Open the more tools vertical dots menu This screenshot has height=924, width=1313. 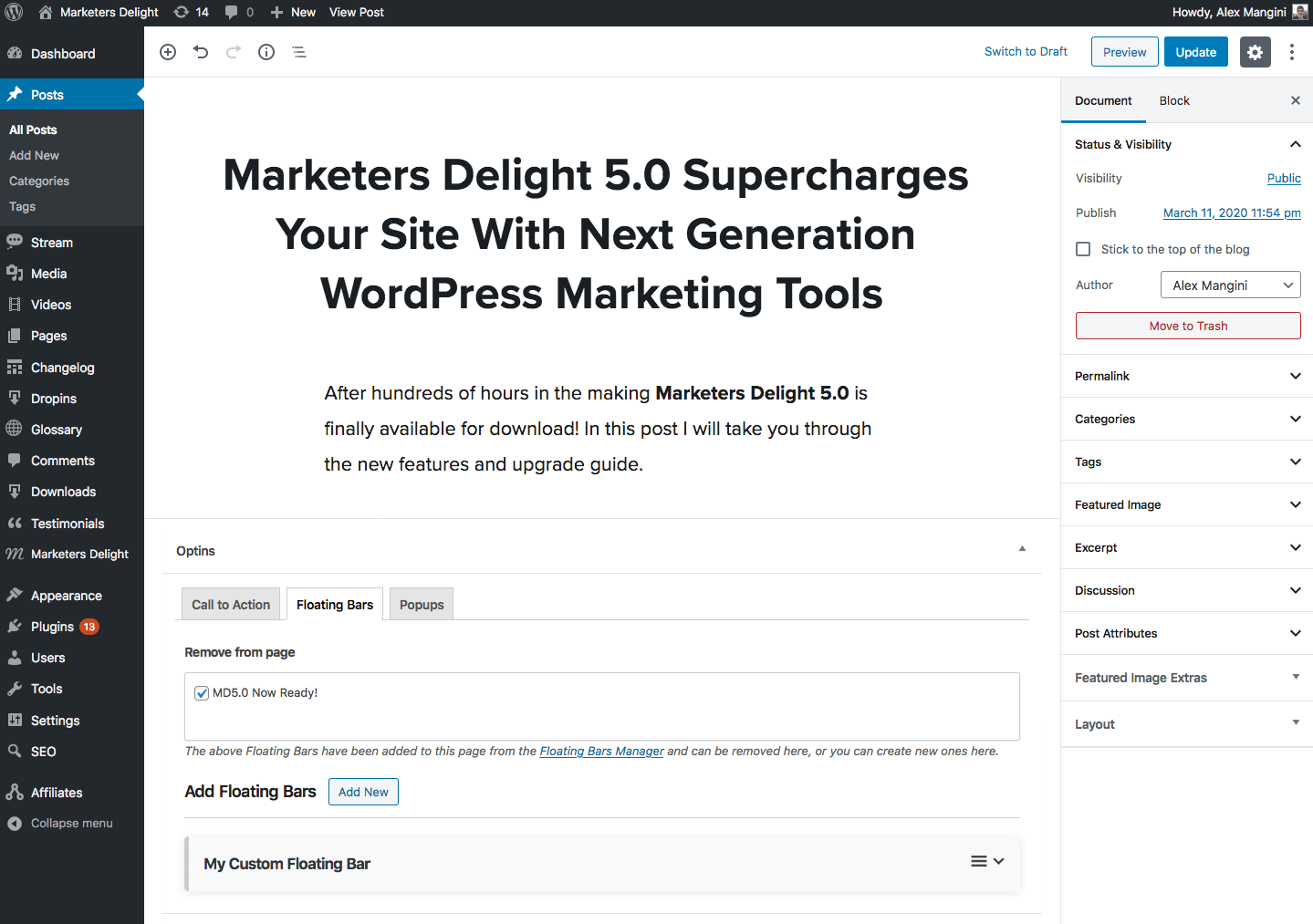click(x=1292, y=52)
